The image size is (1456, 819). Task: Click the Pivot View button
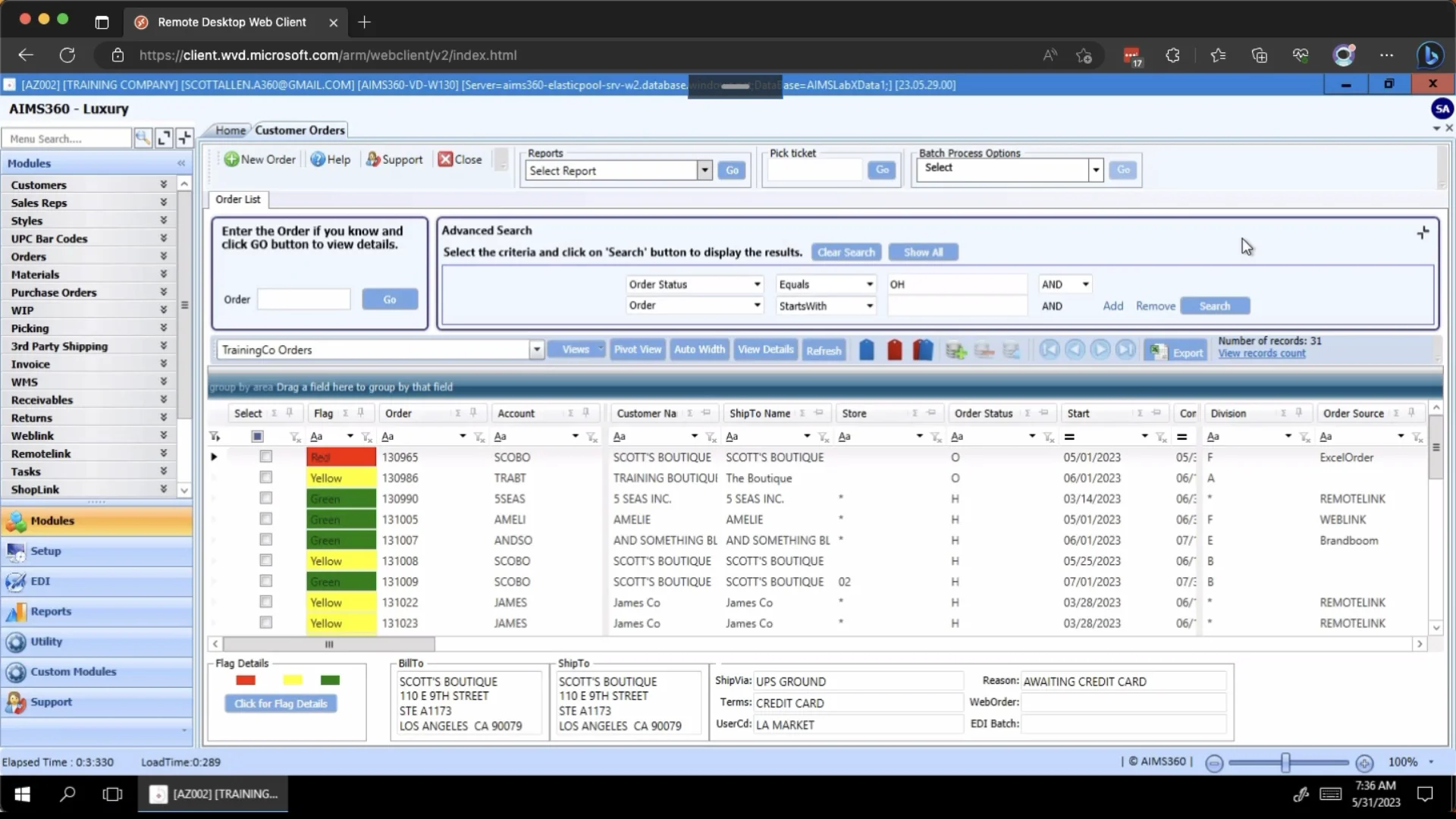click(637, 349)
